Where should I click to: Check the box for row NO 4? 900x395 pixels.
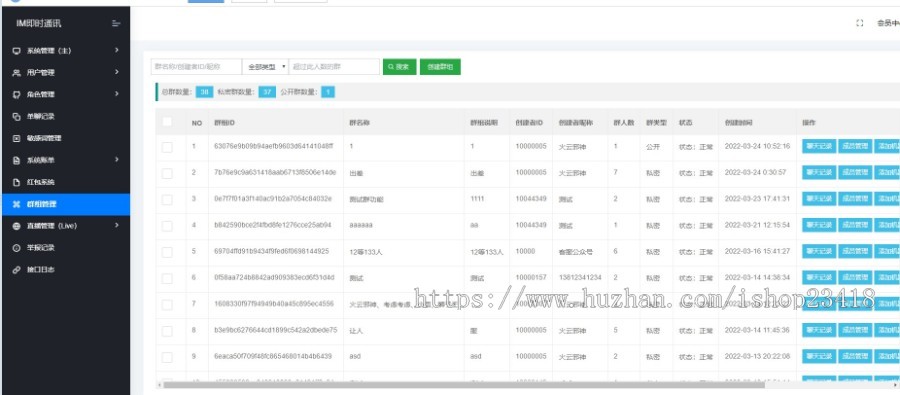[167, 226]
